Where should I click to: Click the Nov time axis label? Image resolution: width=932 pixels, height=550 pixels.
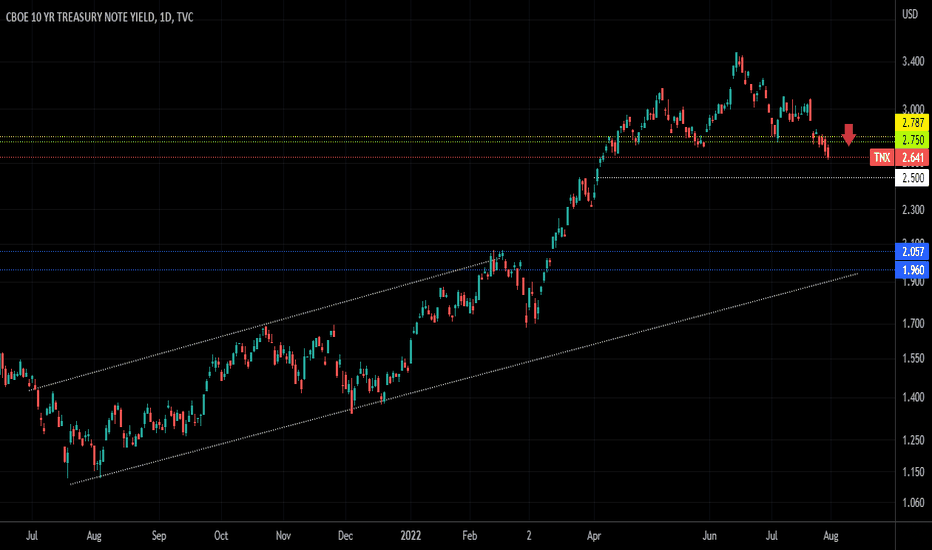[284, 536]
